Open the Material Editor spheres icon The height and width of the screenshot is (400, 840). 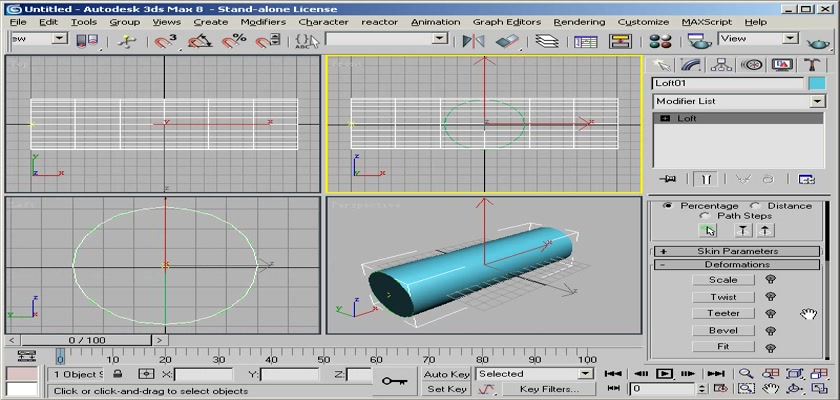tap(660, 41)
